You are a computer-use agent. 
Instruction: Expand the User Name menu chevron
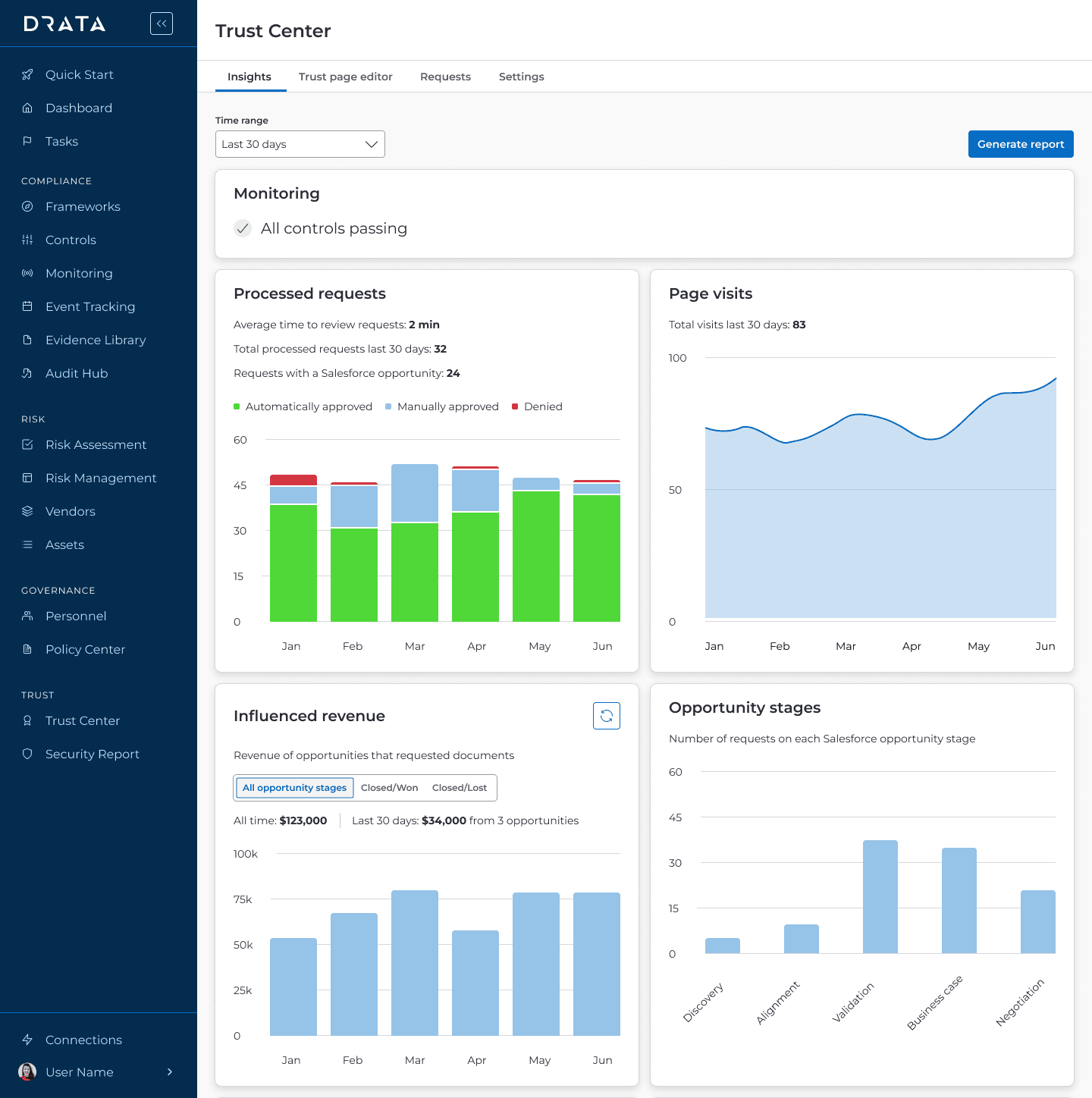click(x=170, y=1071)
